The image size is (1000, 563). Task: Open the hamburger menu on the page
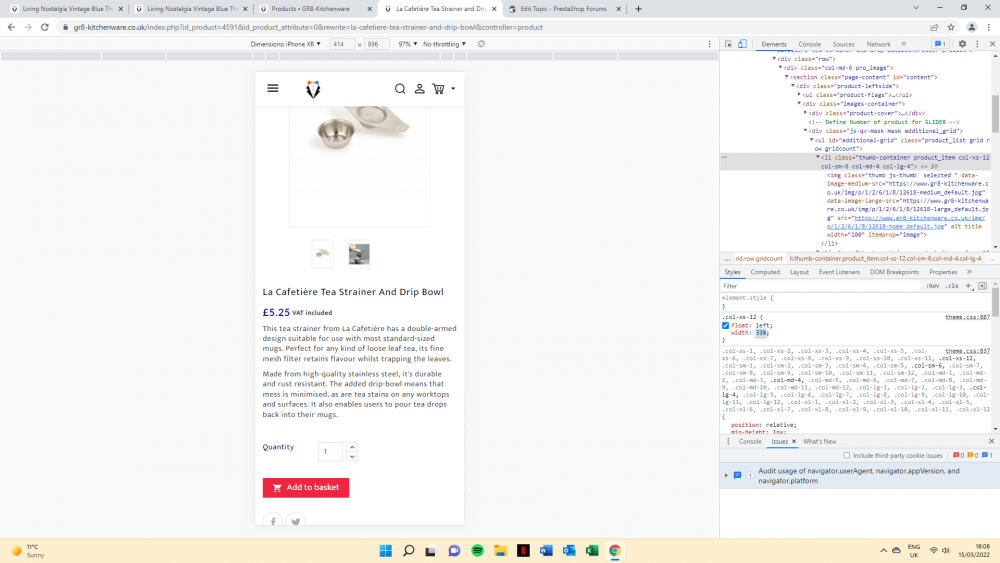click(273, 88)
